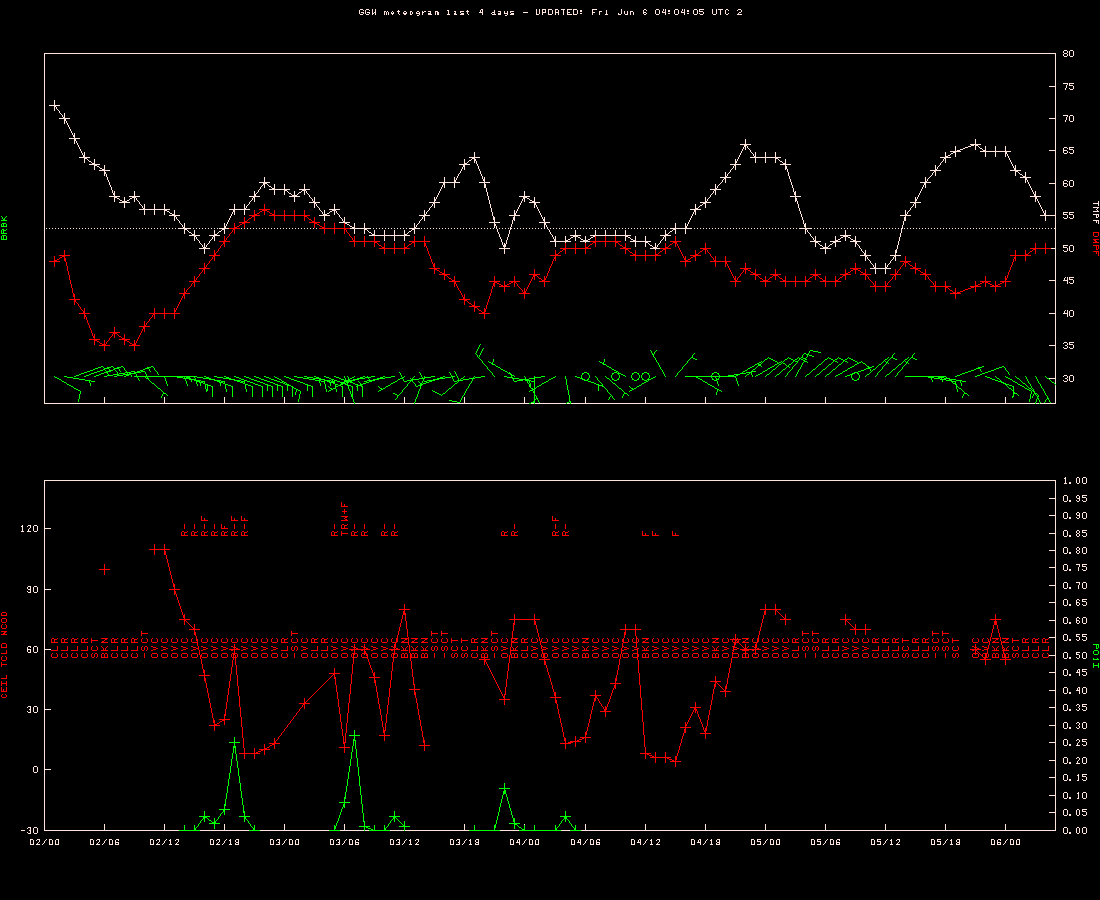1100x900 pixels.
Task: Select the green BRBK axis label
Action: pos(5,227)
